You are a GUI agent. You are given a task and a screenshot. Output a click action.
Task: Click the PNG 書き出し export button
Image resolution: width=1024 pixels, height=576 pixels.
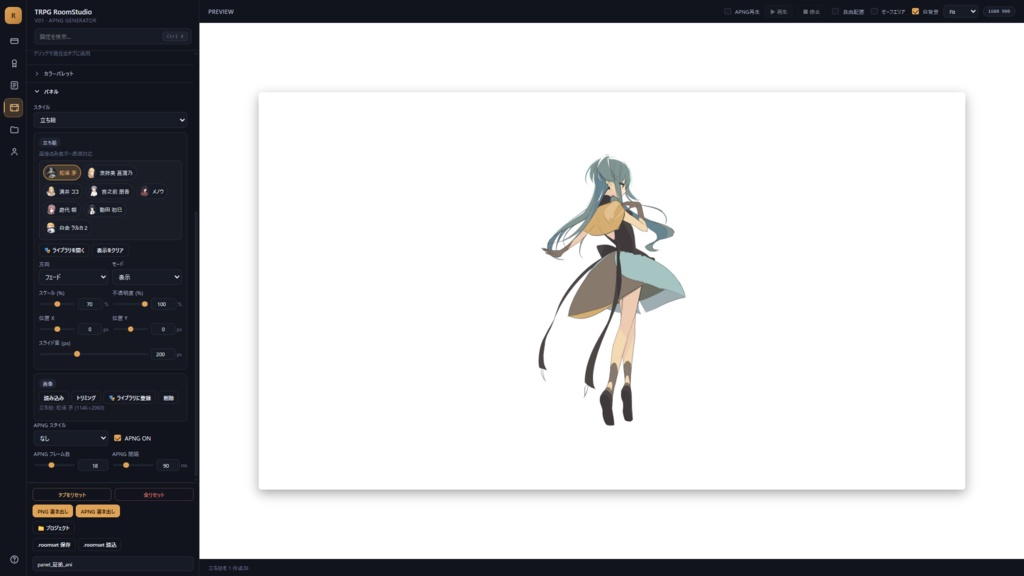pyautogui.click(x=52, y=511)
